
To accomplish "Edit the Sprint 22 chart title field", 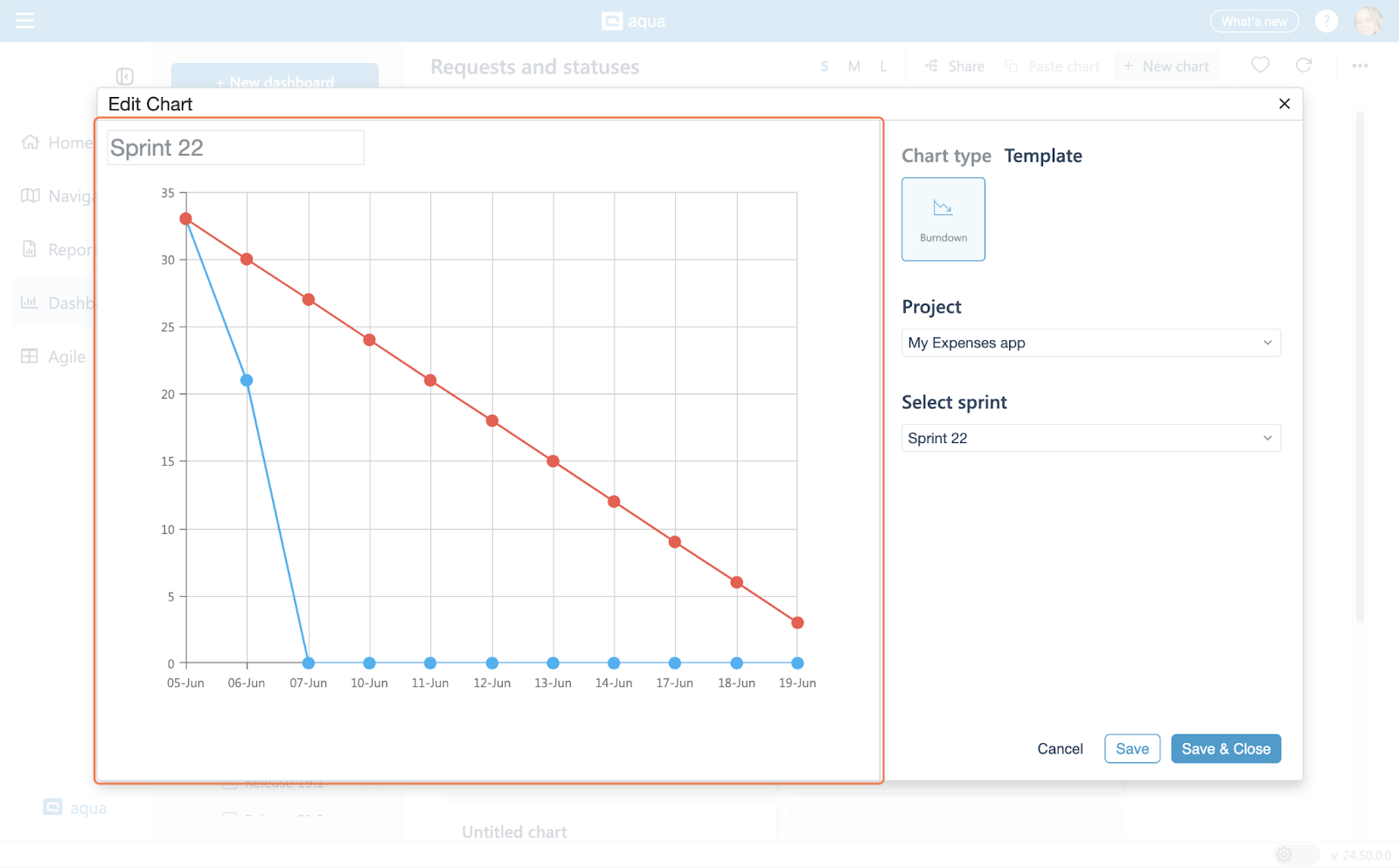I will click(235, 148).
